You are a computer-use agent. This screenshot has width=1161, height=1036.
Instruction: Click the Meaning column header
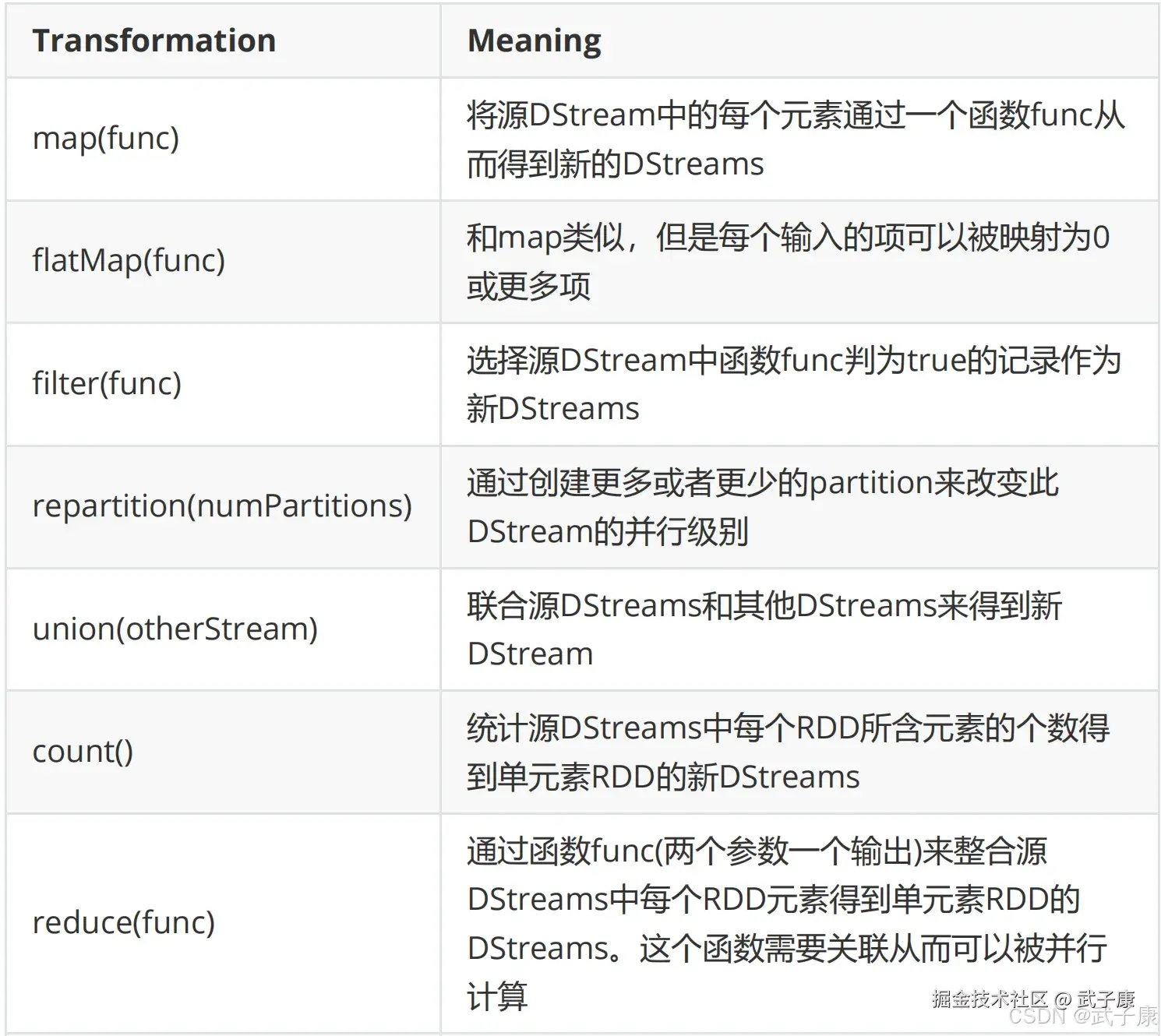[x=535, y=41]
